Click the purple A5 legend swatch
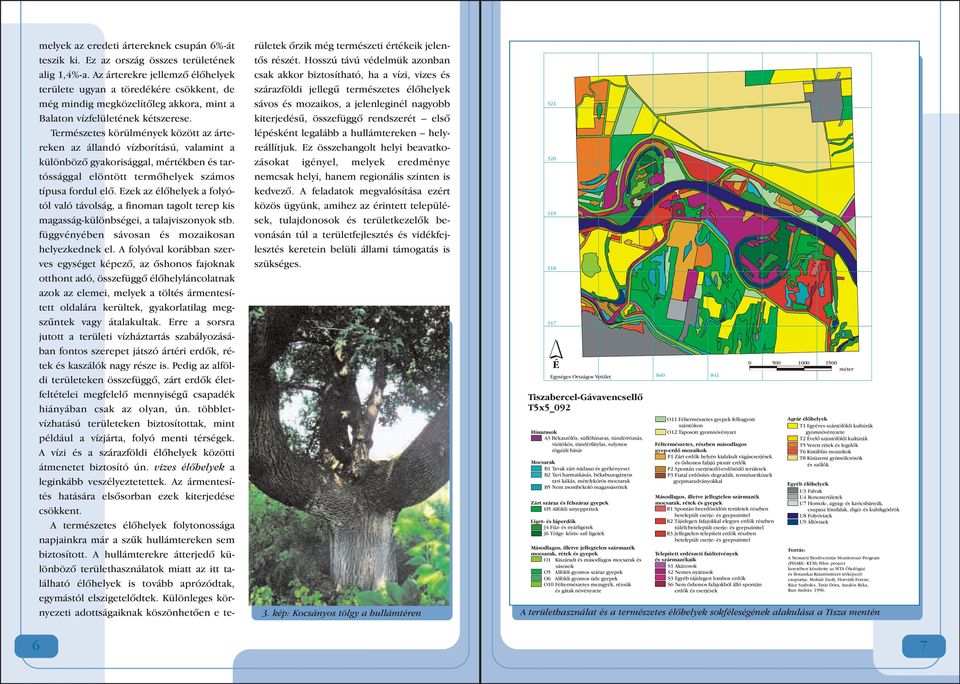This screenshot has width=960, height=684. 536,438
